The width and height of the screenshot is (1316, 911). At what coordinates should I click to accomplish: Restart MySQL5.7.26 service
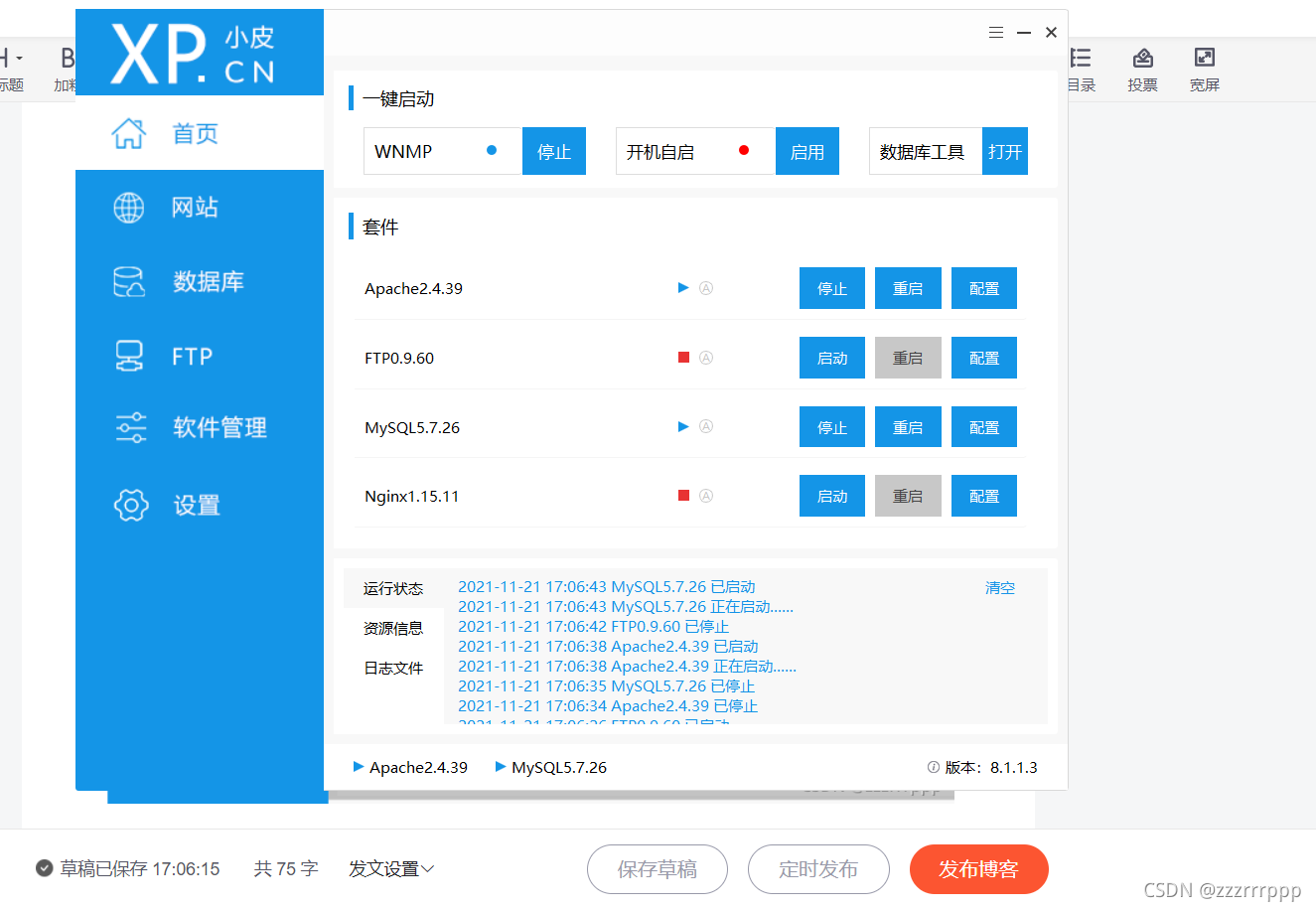pyautogui.click(x=908, y=427)
